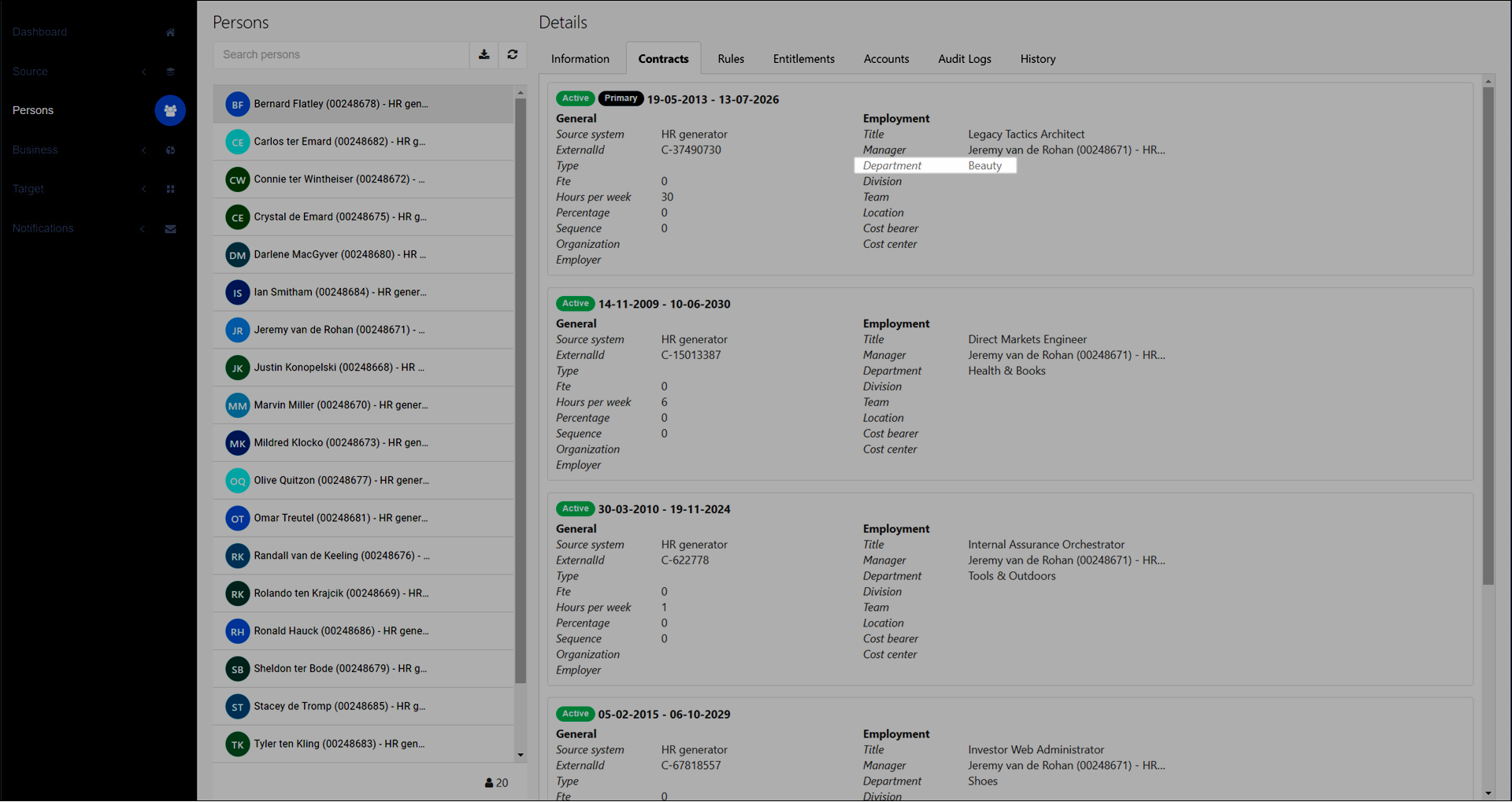Click the Tools & Outdoors department value
This screenshot has height=802, width=1512.
click(1012, 576)
